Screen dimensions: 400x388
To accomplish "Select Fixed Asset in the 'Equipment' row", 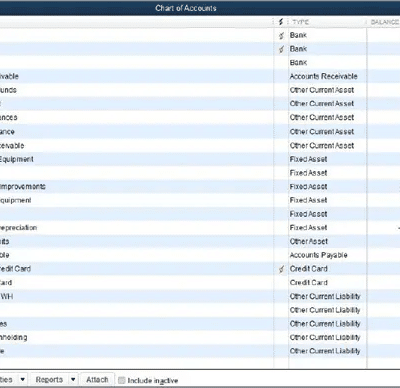I will 308,159.
